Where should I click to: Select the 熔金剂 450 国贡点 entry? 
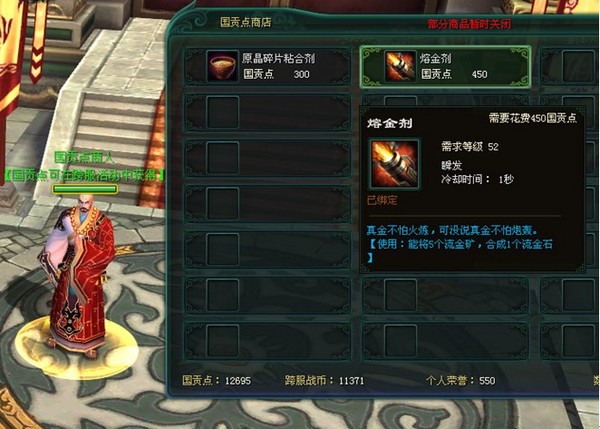(x=445, y=67)
